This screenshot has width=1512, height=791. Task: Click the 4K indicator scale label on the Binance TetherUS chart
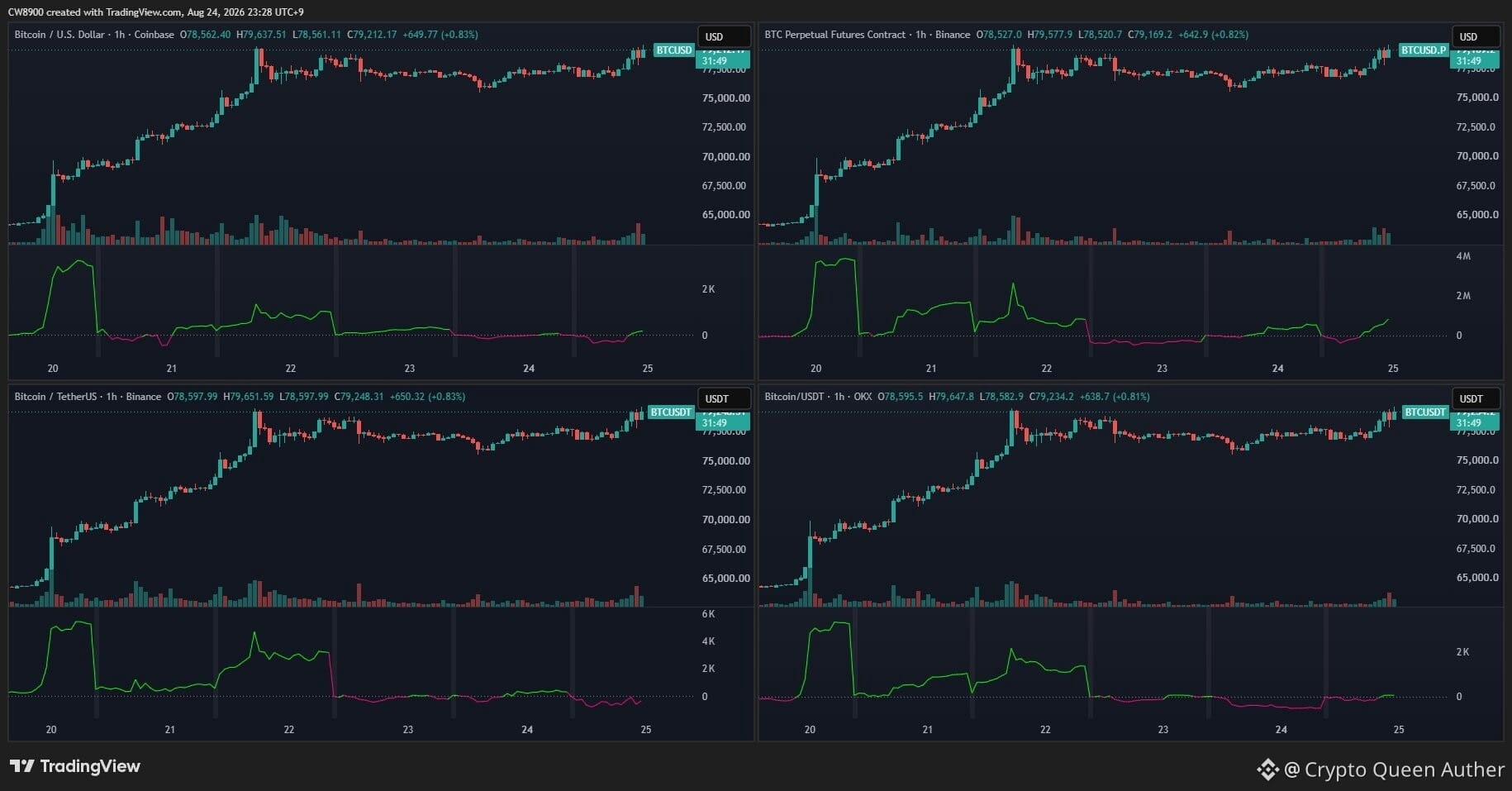708,641
